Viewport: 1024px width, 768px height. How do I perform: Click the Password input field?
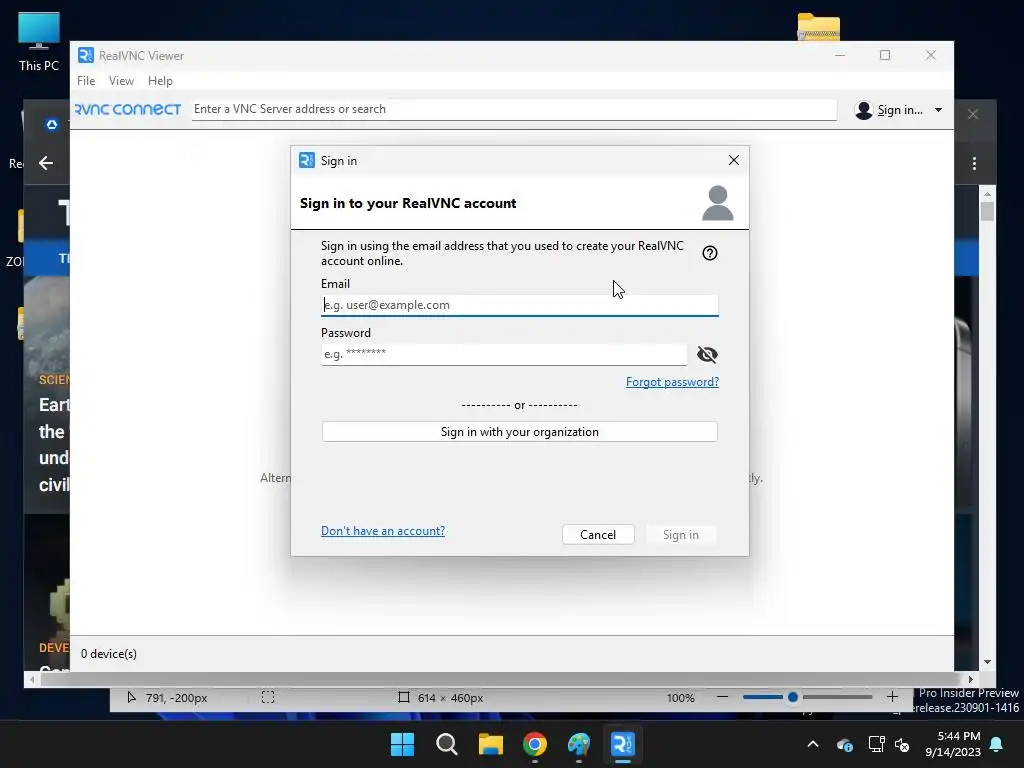[x=504, y=354]
